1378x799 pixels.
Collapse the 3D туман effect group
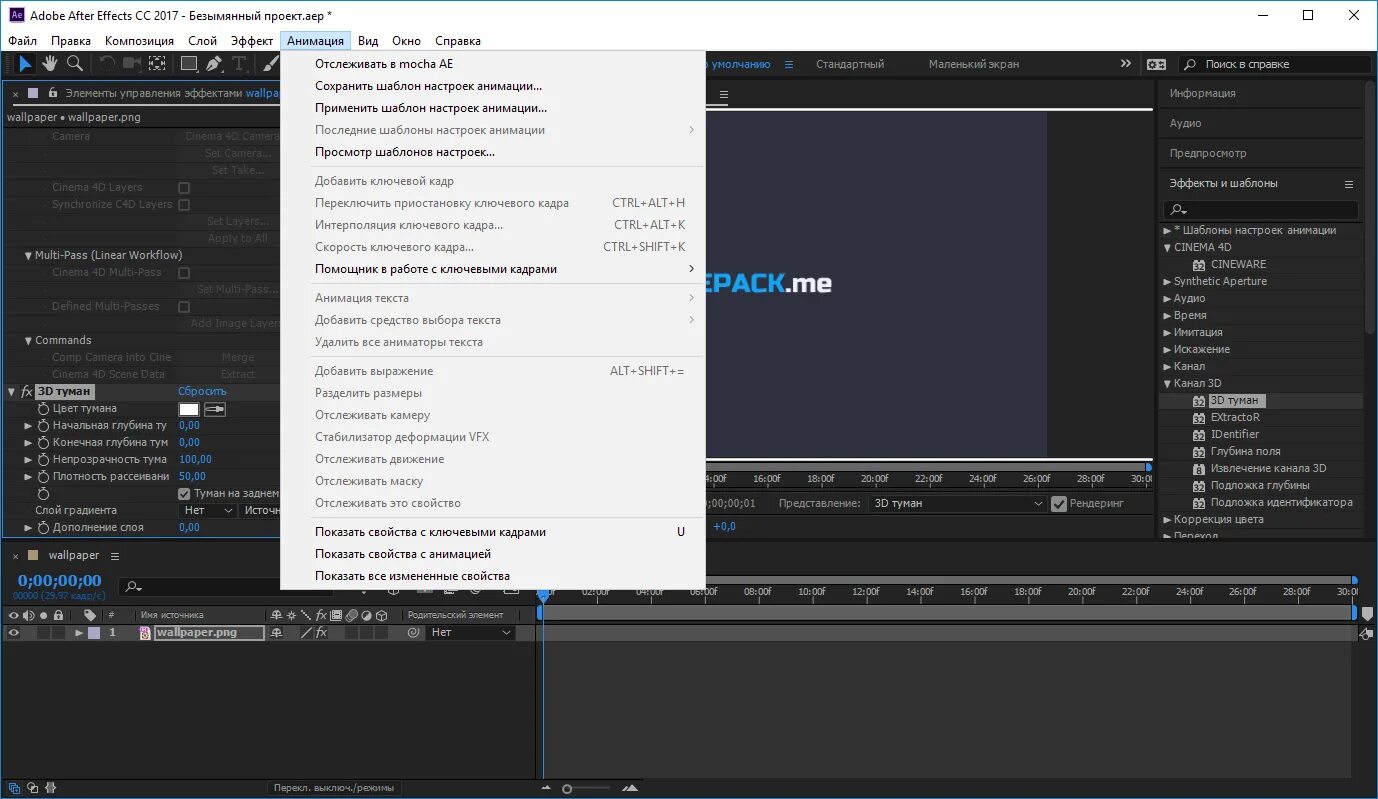click(x=12, y=392)
